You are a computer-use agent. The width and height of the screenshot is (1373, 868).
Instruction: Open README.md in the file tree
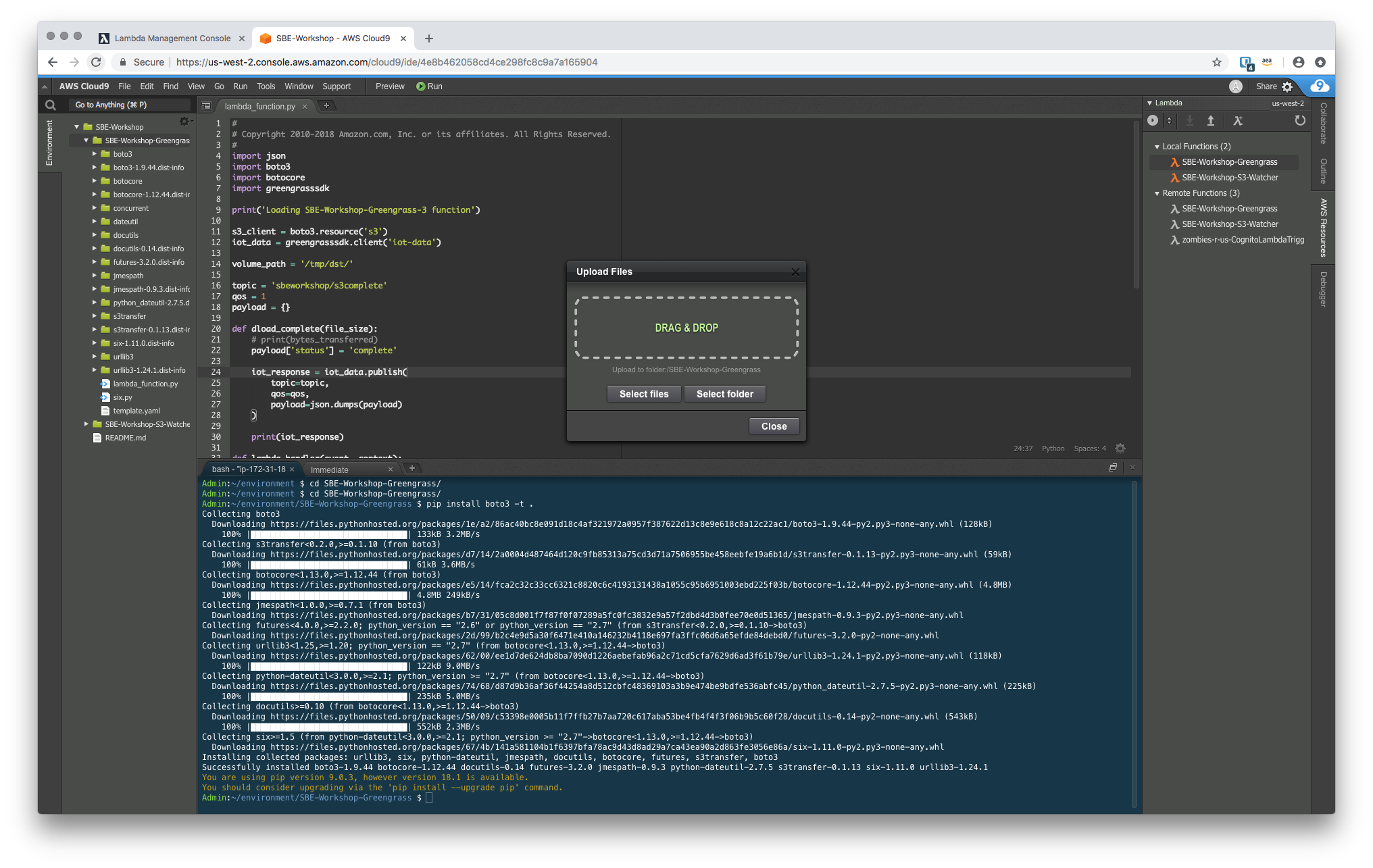(125, 438)
